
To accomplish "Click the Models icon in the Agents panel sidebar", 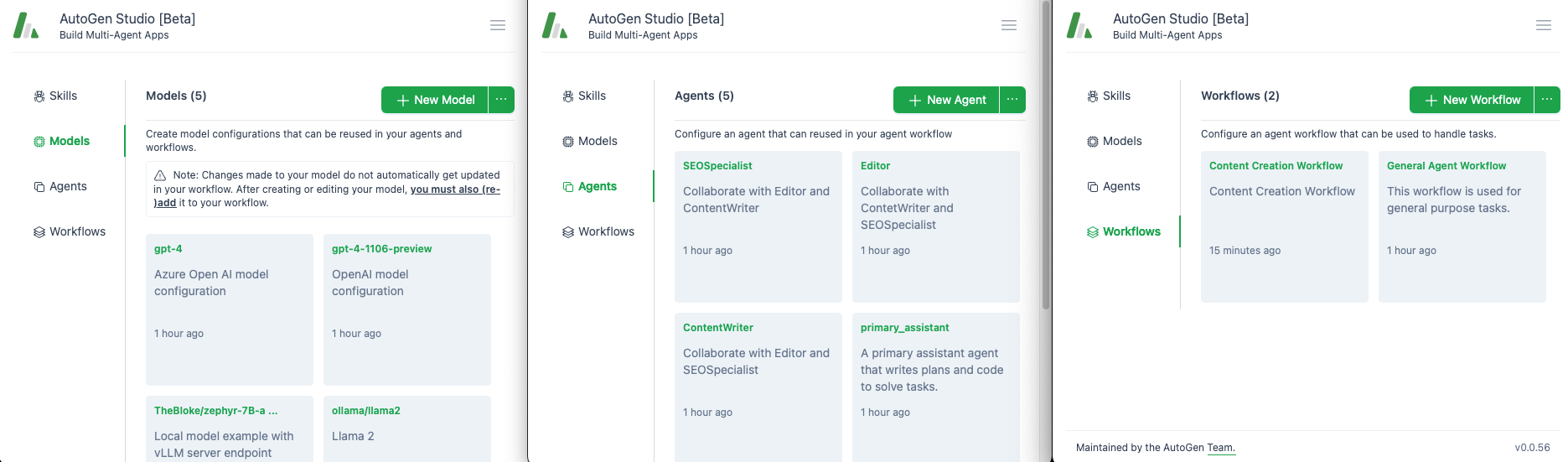I will coord(568,142).
